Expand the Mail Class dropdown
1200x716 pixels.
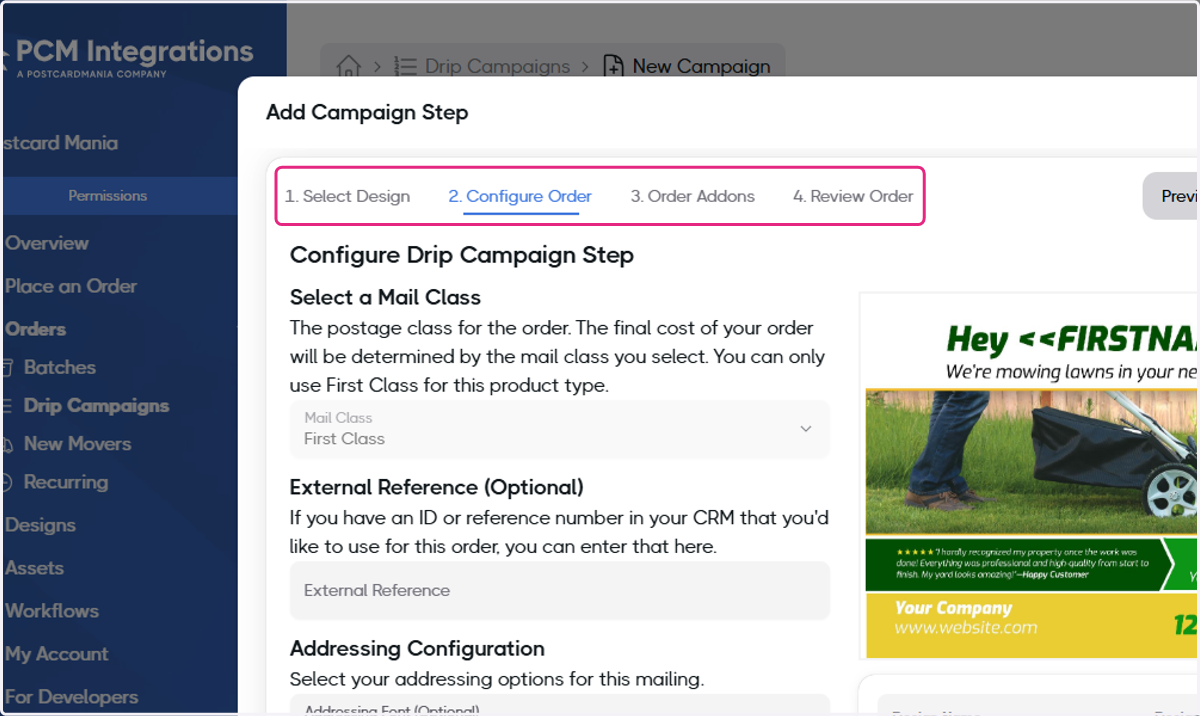coord(560,429)
